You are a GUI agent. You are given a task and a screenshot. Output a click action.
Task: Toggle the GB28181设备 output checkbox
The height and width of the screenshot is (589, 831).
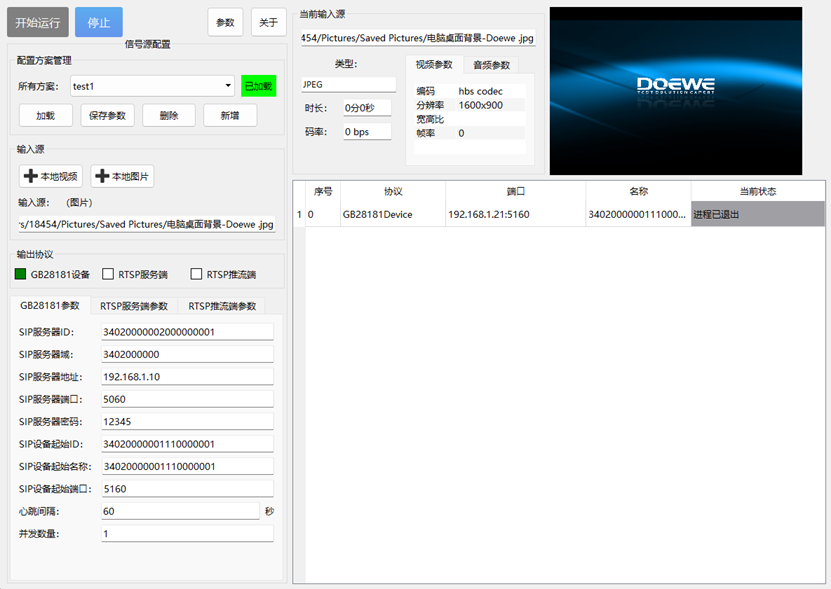(x=21, y=274)
